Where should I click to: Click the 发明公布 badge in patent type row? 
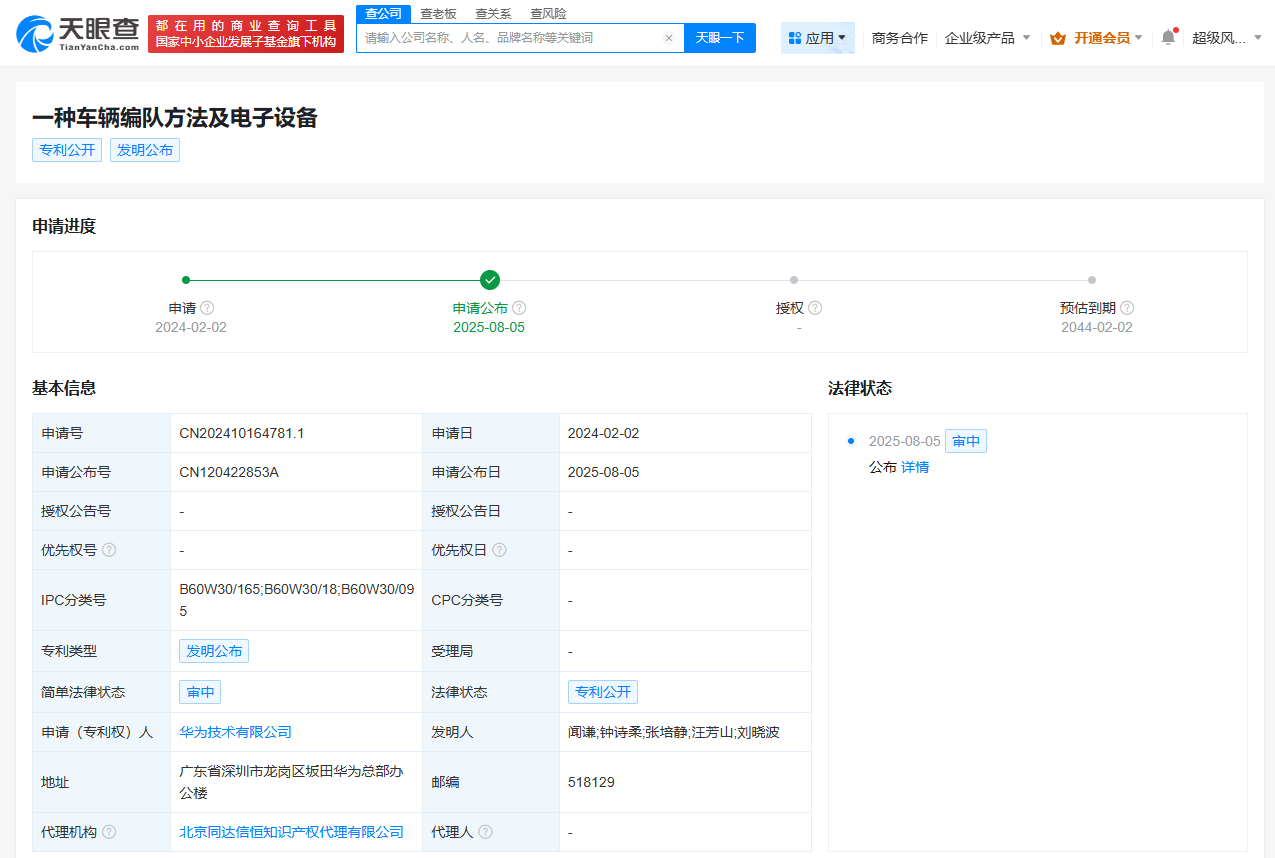point(214,650)
